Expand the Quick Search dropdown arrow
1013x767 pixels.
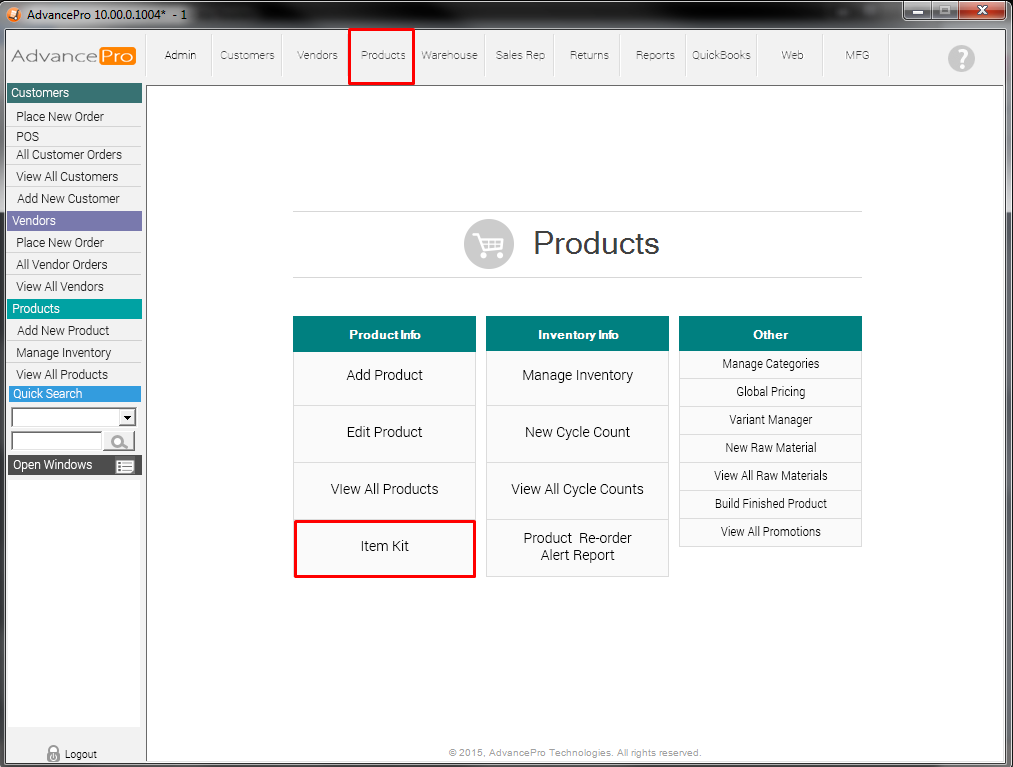[127, 418]
